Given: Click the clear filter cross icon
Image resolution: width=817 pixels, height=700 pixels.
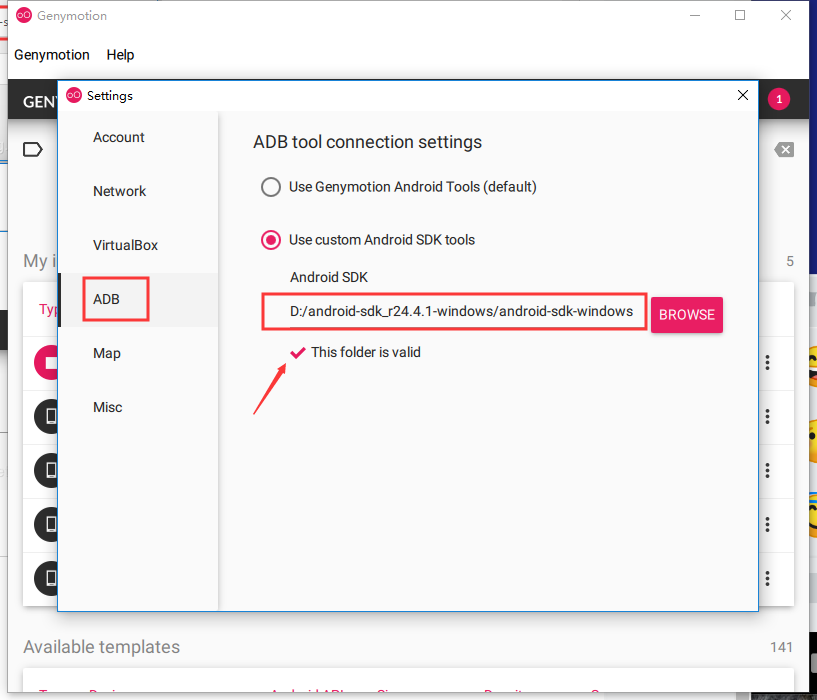Looking at the screenshot, I should tap(786, 149).
